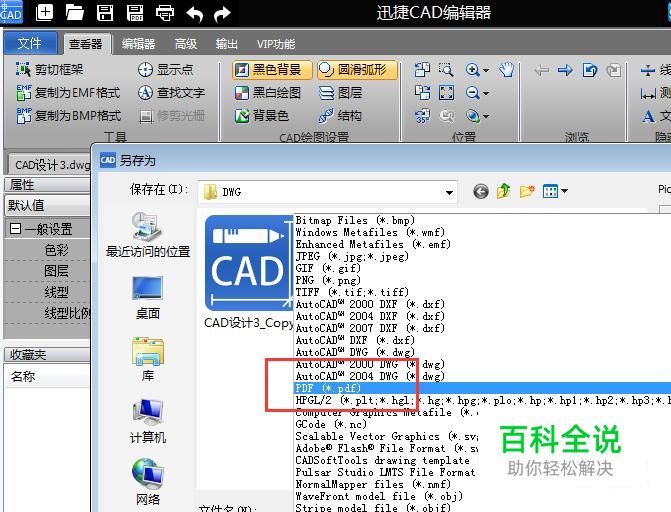Choose Bitmap Files (*.bmp) format
The image size is (671, 512).
coord(355,220)
